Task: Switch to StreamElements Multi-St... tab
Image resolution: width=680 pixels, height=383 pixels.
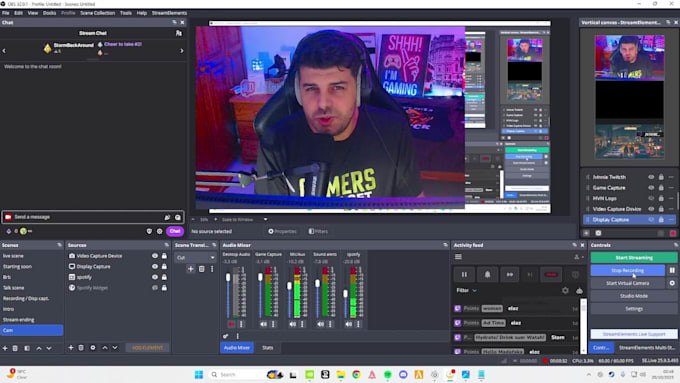Action: click(x=647, y=347)
